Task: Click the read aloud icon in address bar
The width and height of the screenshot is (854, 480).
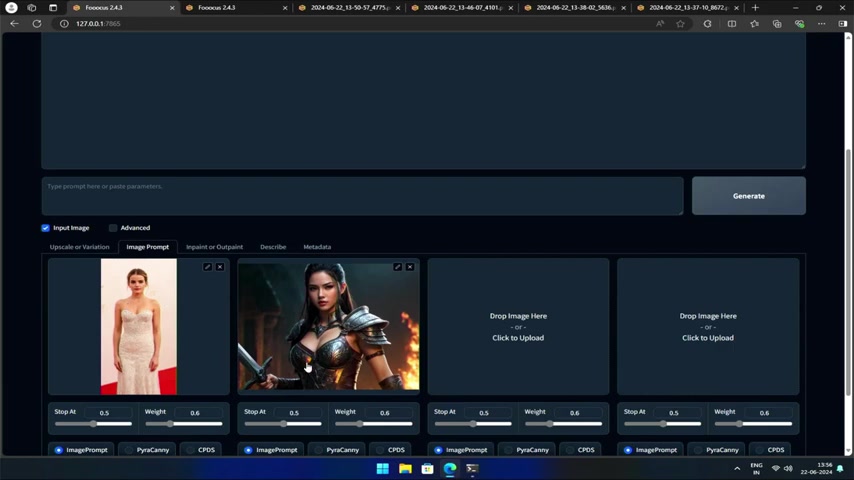Action: click(x=660, y=24)
